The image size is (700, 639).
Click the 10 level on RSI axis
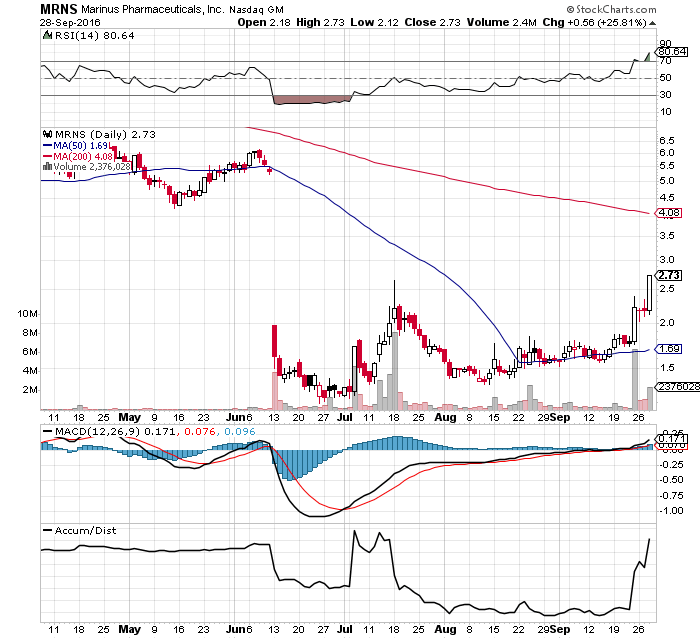click(x=665, y=112)
